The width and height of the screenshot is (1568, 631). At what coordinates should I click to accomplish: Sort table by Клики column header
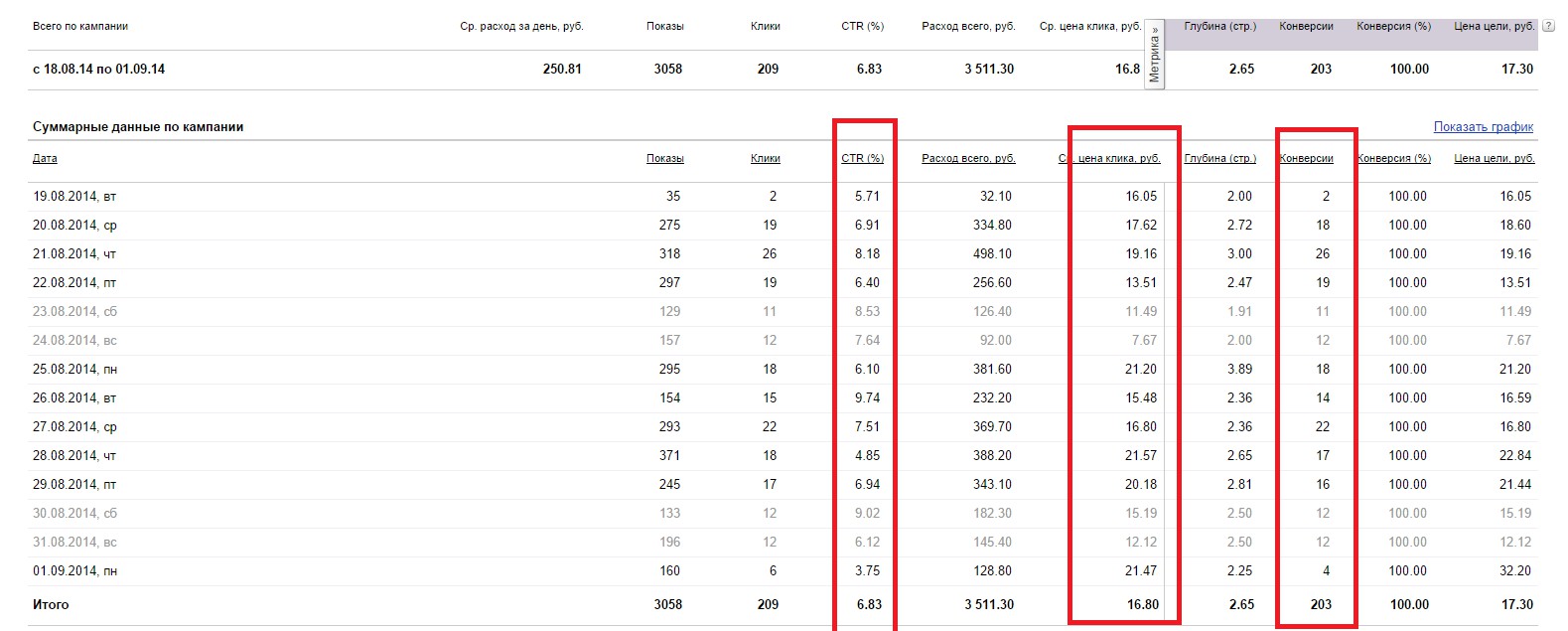tap(765, 158)
